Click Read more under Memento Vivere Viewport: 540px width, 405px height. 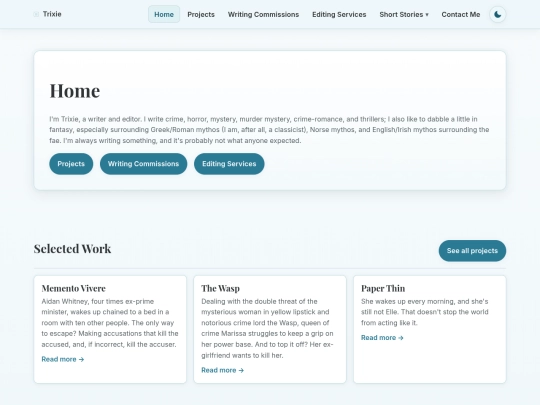[x=63, y=359]
